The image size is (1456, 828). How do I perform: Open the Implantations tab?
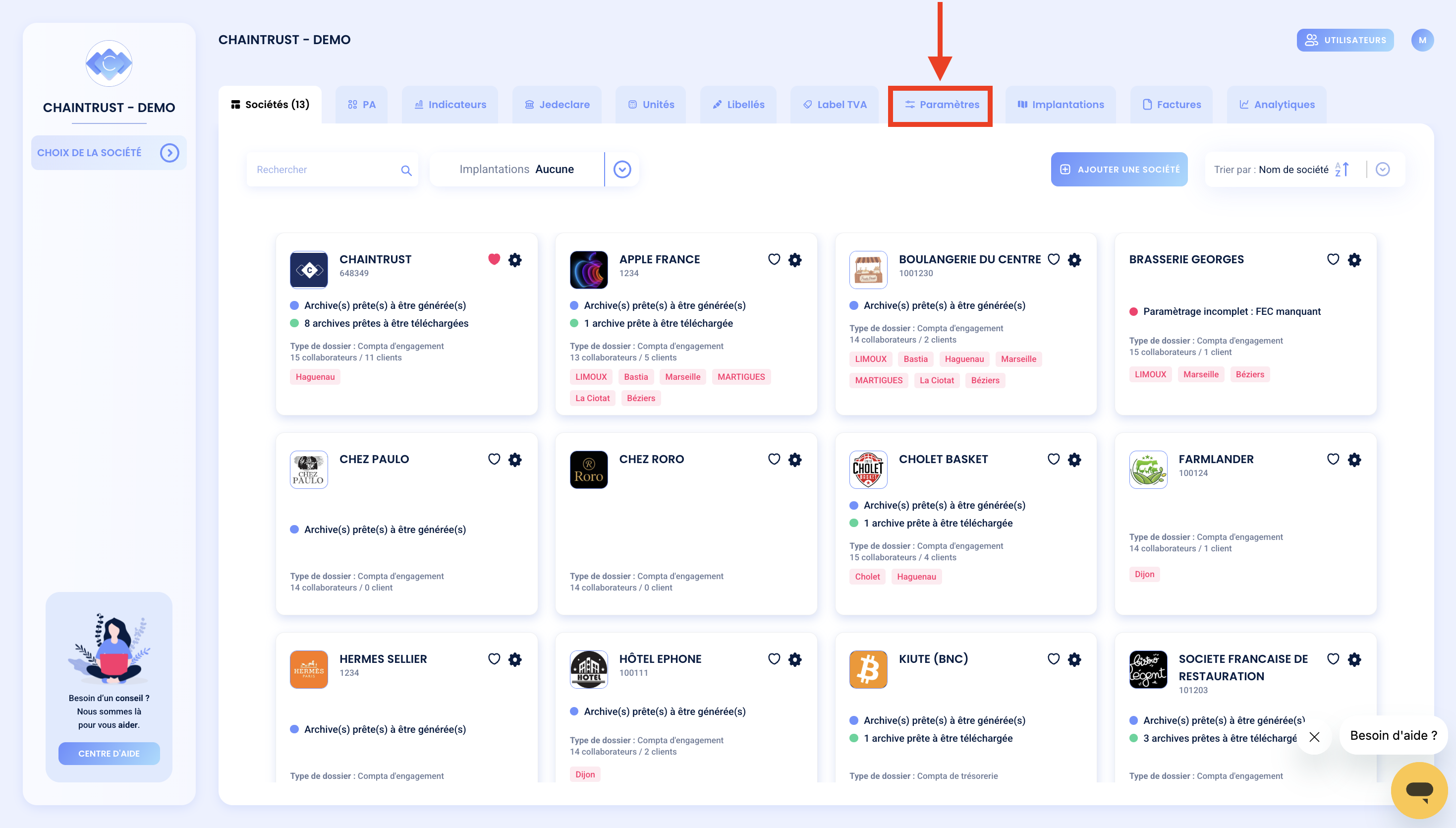1061,105
